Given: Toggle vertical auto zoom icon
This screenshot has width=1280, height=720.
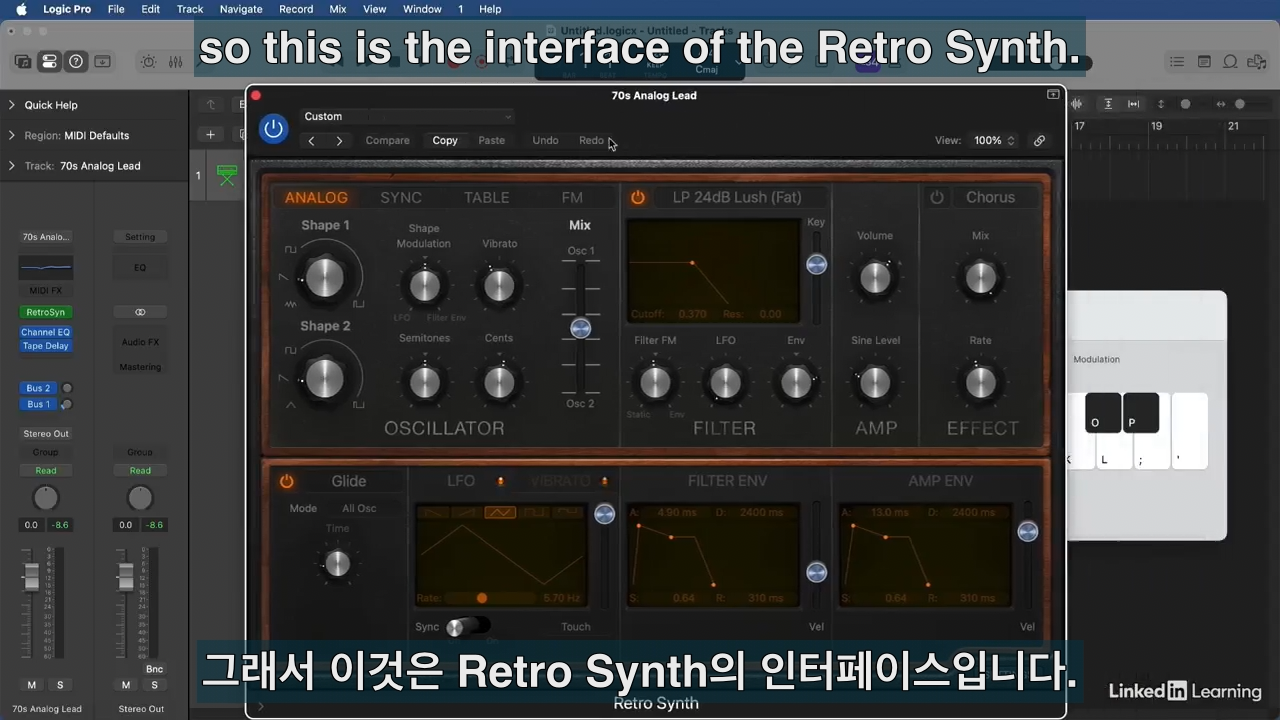Looking at the screenshot, I should 1108,104.
